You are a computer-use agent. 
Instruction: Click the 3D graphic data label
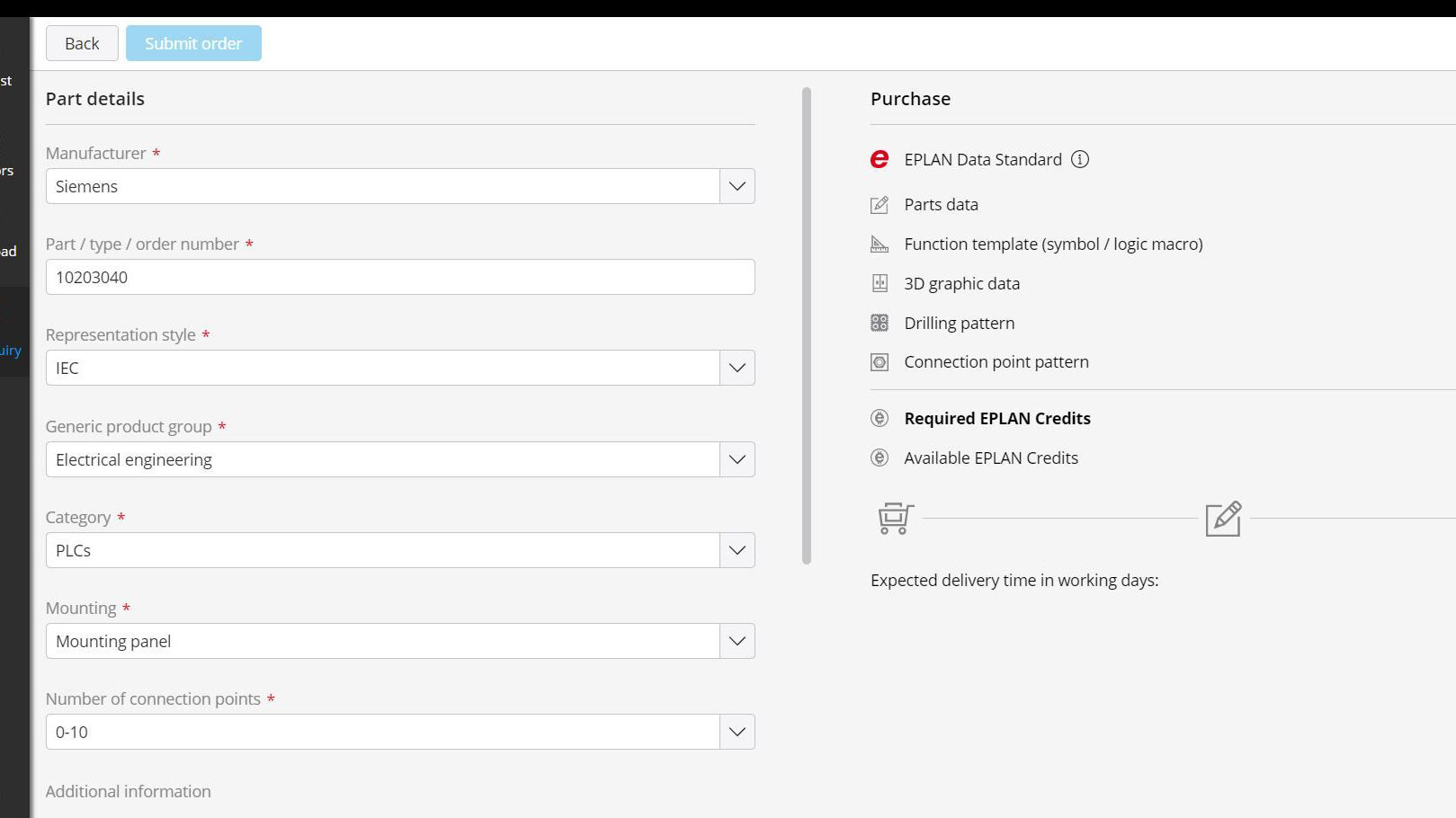961,284
